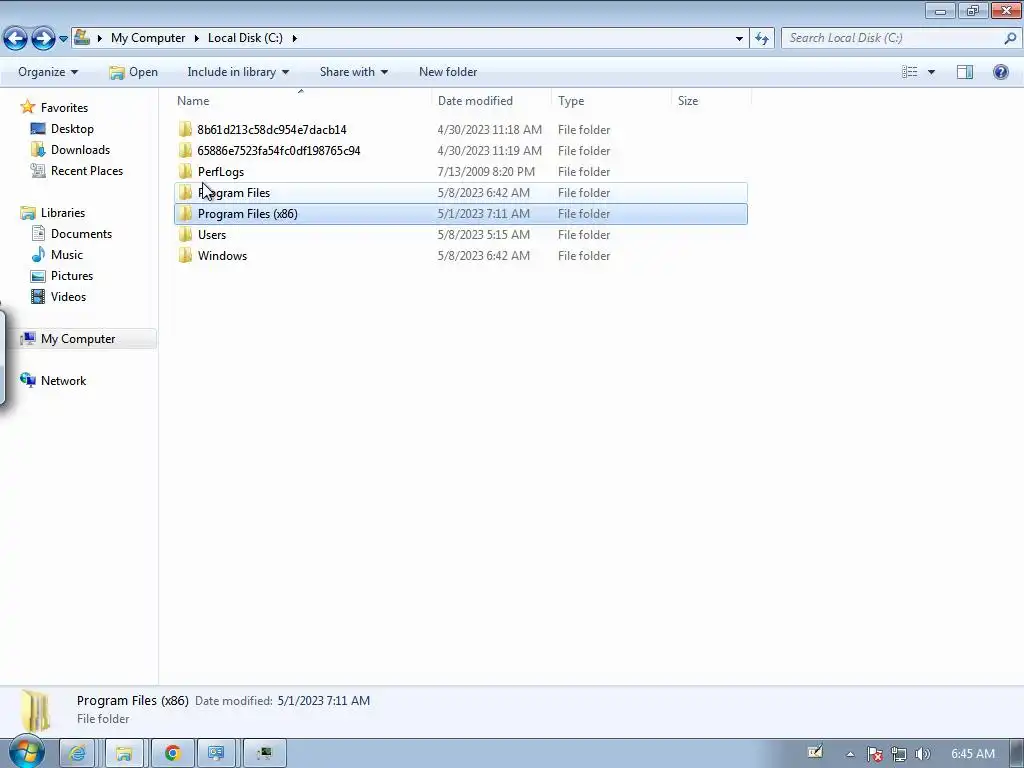Viewport: 1024px width, 768px height.
Task: Open the address bar history dropdown
Action: click(x=739, y=39)
